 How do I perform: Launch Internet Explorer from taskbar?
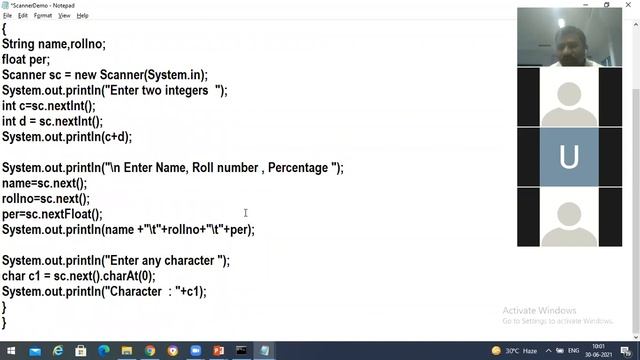click(58, 351)
